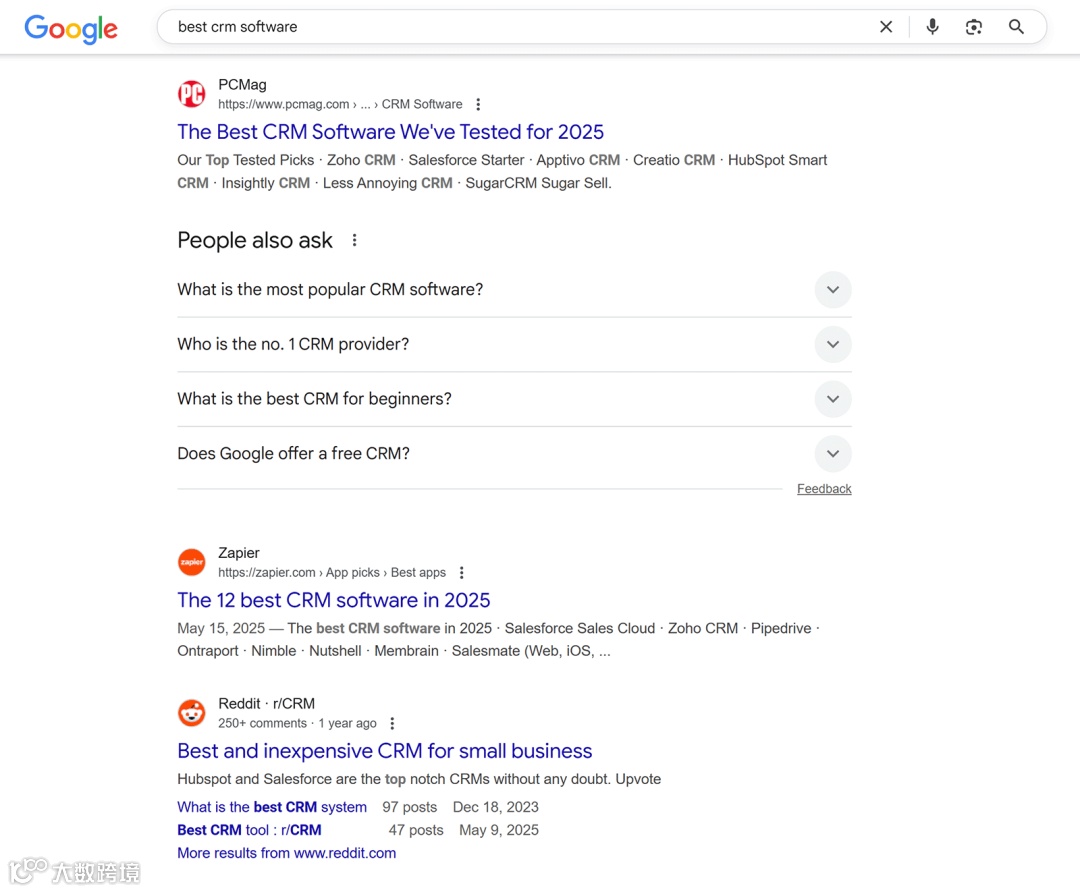Expand 'What is the most popular CRM software?'
Viewport: 1080px width, 892px height.
click(x=514, y=289)
